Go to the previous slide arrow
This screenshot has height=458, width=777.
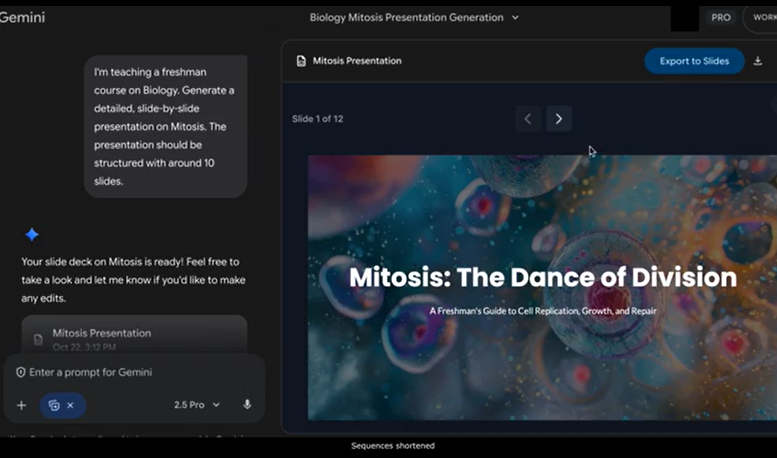[529, 119]
